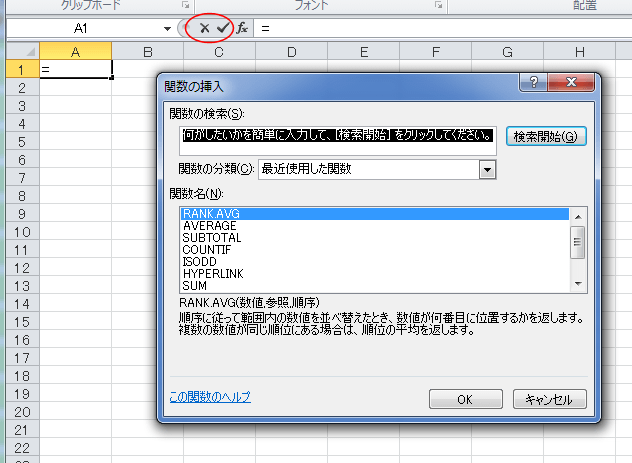
Task: Open the この関数のヘルプ link
Action: 210,397
